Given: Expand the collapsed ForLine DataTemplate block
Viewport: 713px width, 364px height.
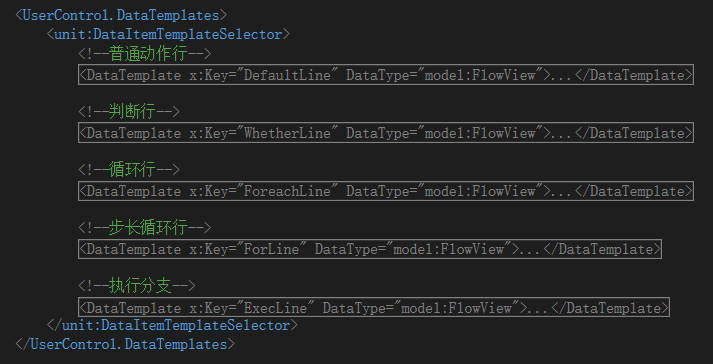Looking at the screenshot, I should click(370, 249).
